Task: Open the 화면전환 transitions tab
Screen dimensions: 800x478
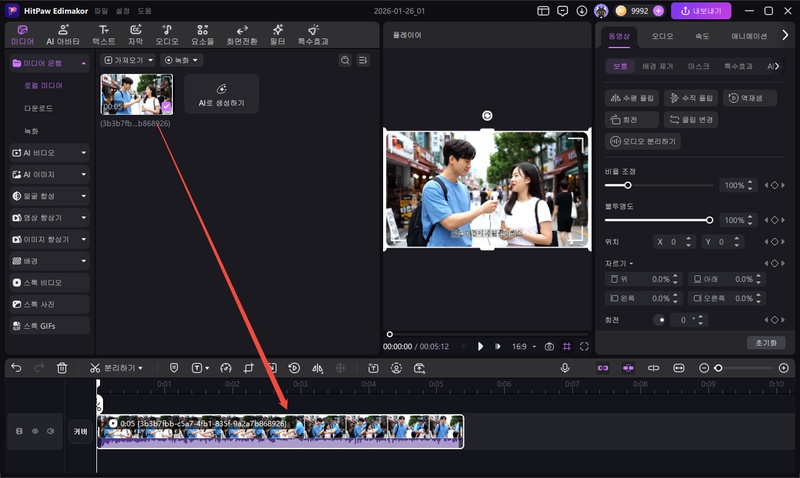Action: pyautogui.click(x=242, y=35)
